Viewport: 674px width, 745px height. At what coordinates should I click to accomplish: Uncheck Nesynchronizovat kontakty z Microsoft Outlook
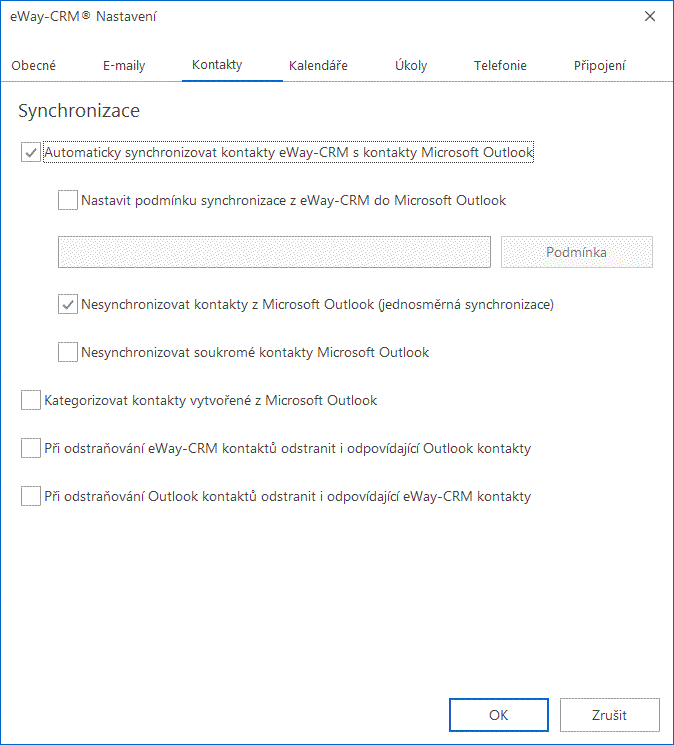click(x=68, y=304)
